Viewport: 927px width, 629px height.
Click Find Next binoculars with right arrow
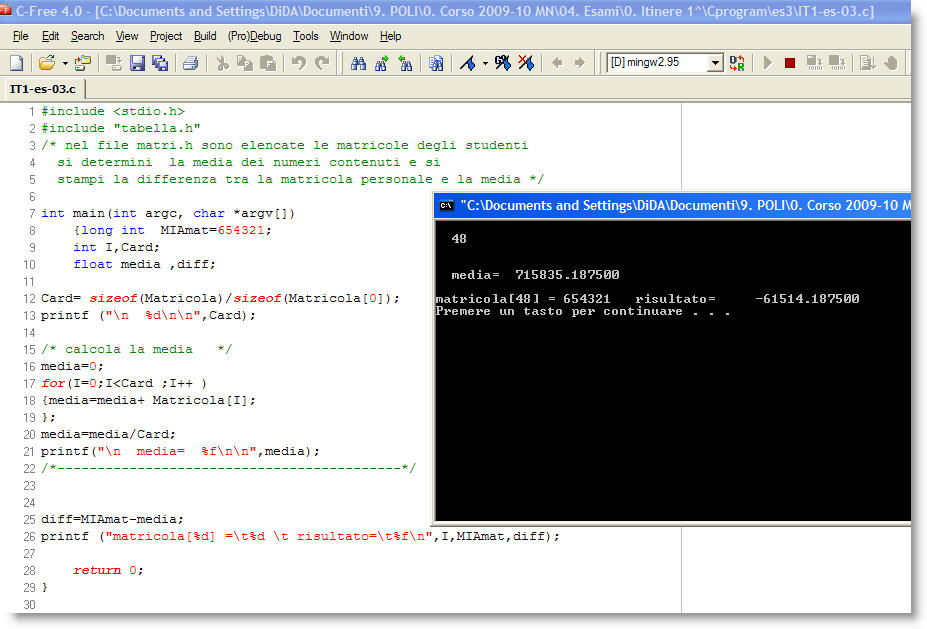tap(381, 63)
